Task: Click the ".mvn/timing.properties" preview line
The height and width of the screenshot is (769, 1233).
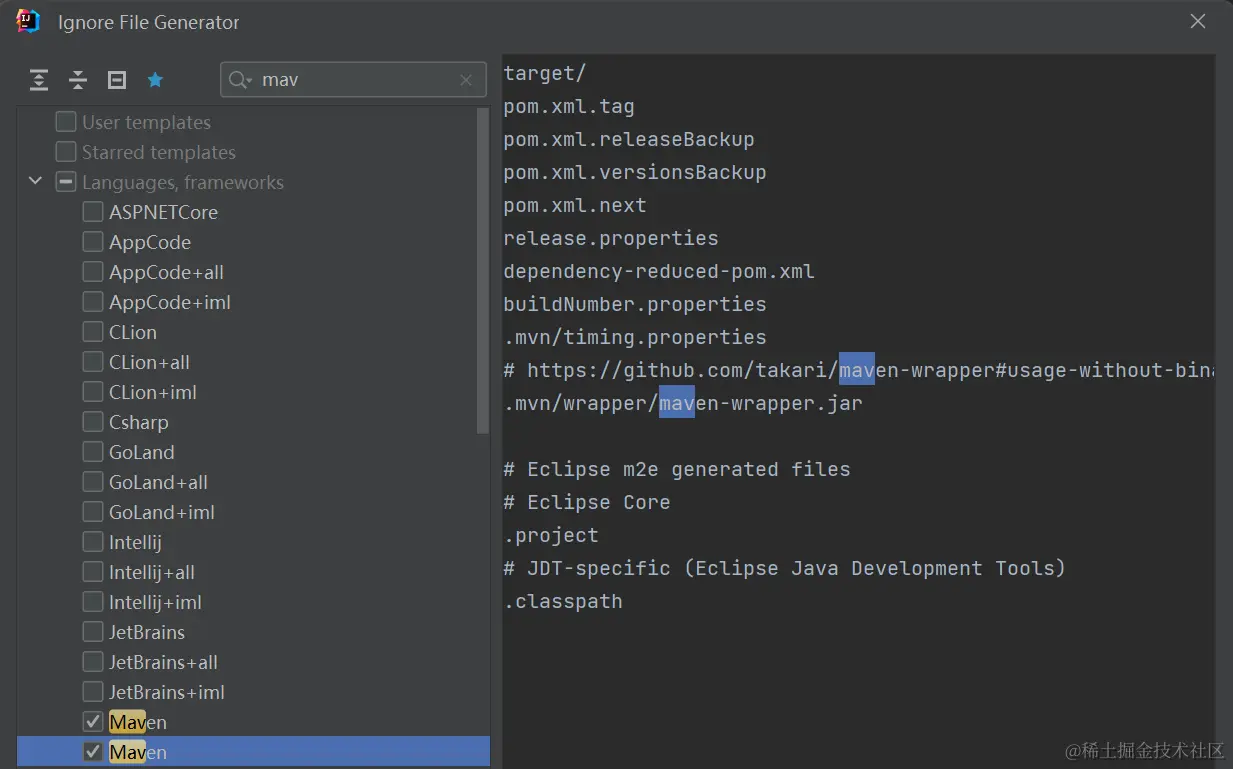Action: pyautogui.click(x=635, y=337)
